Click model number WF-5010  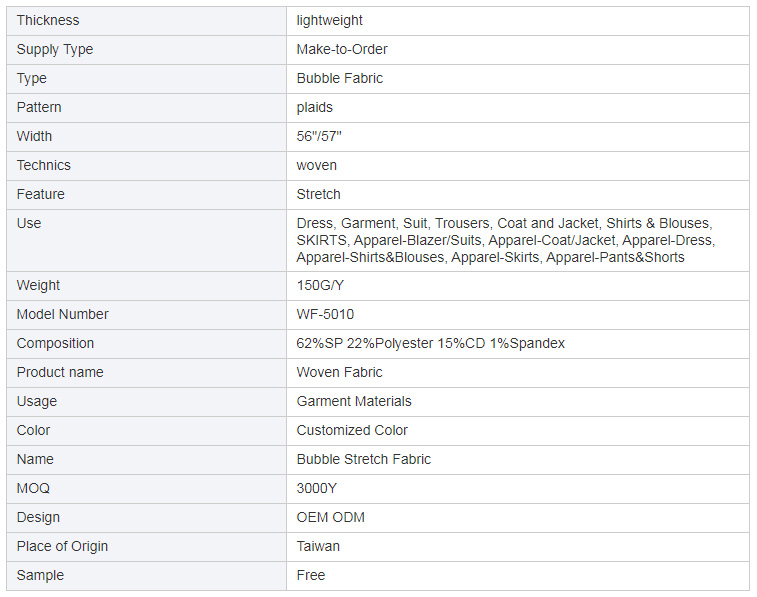pyautogui.click(x=325, y=314)
